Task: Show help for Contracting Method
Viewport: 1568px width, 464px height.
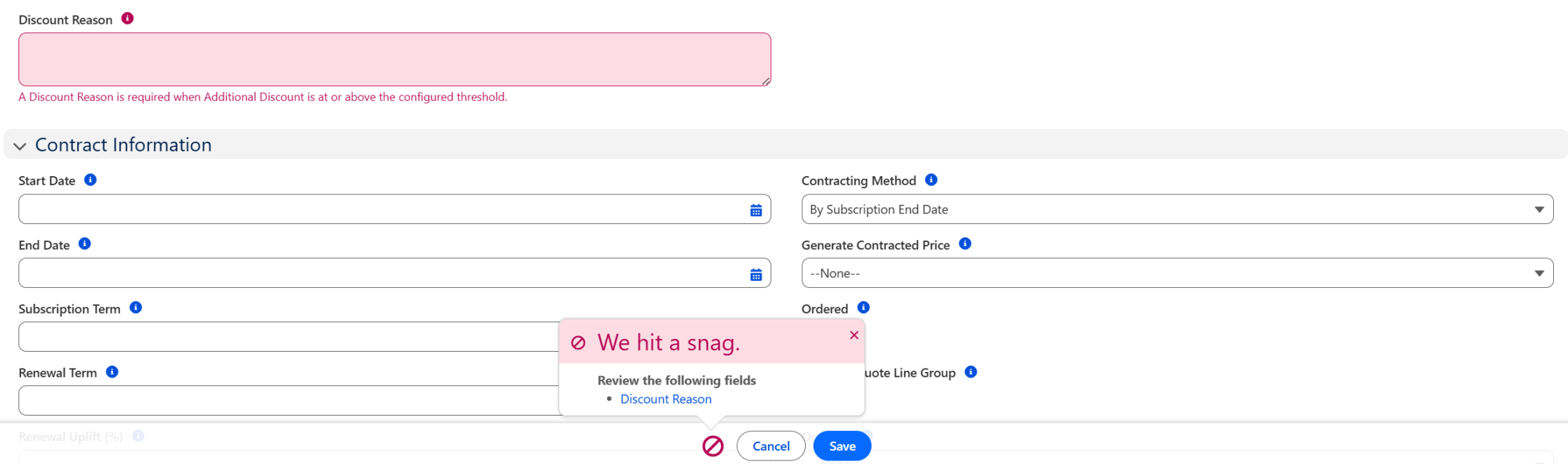Action: pyautogui.click(x=931, y=180)
